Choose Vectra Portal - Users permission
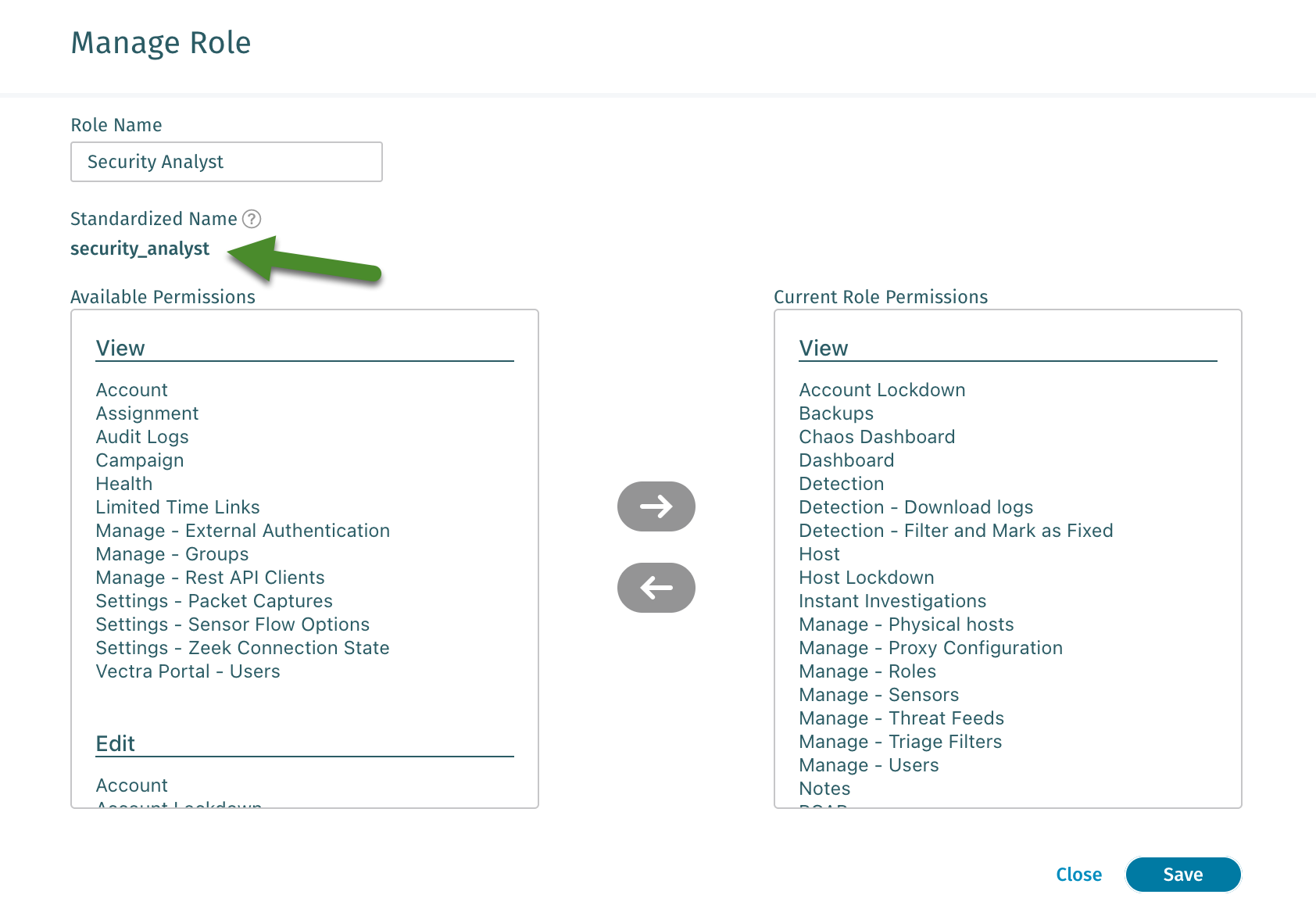 tap(188, 671)
